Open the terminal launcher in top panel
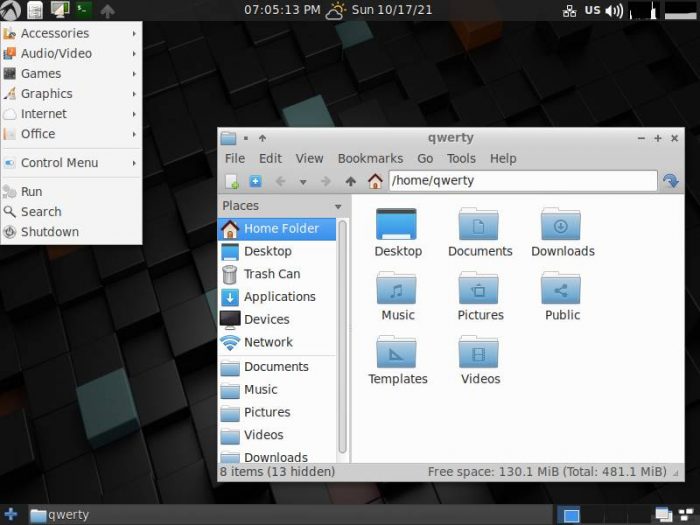700x525 pixels. click(x=84, y=10)
